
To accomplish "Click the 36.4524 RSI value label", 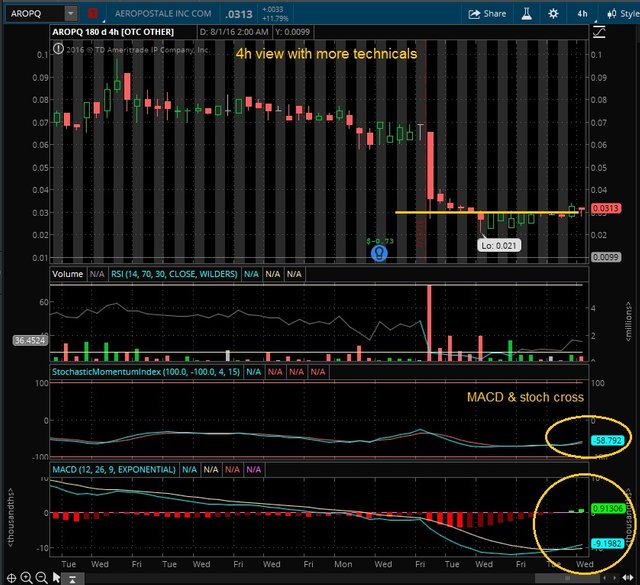I will tap(30, 340).
